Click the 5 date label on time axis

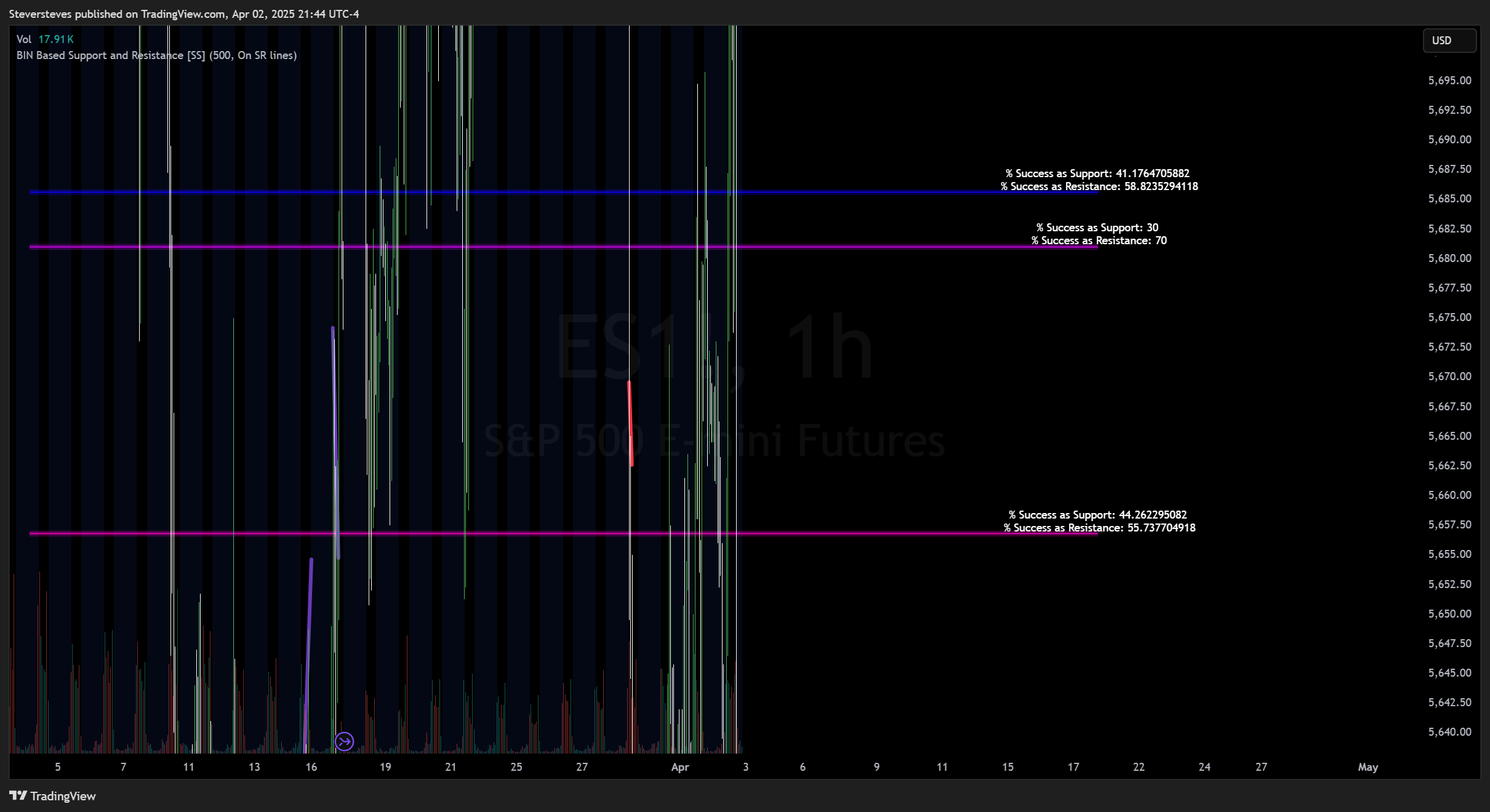point(58,767)
